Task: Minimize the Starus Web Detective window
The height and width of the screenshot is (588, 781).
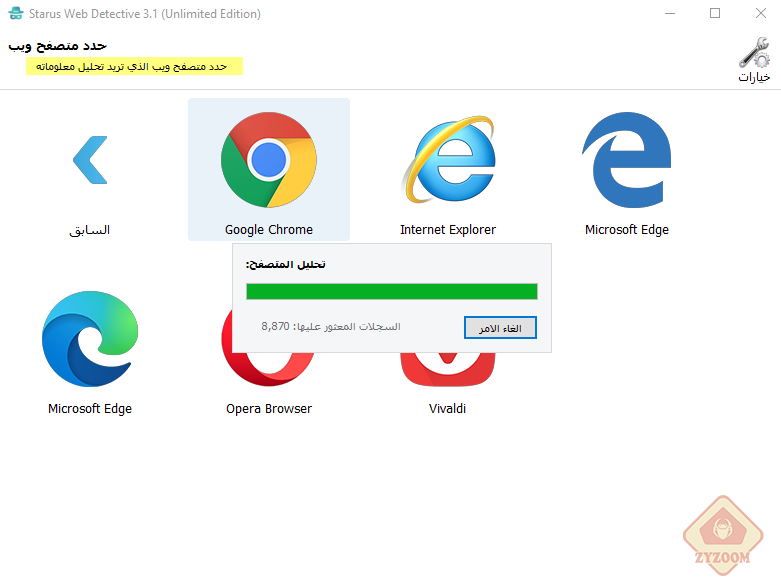Action: 670,13
